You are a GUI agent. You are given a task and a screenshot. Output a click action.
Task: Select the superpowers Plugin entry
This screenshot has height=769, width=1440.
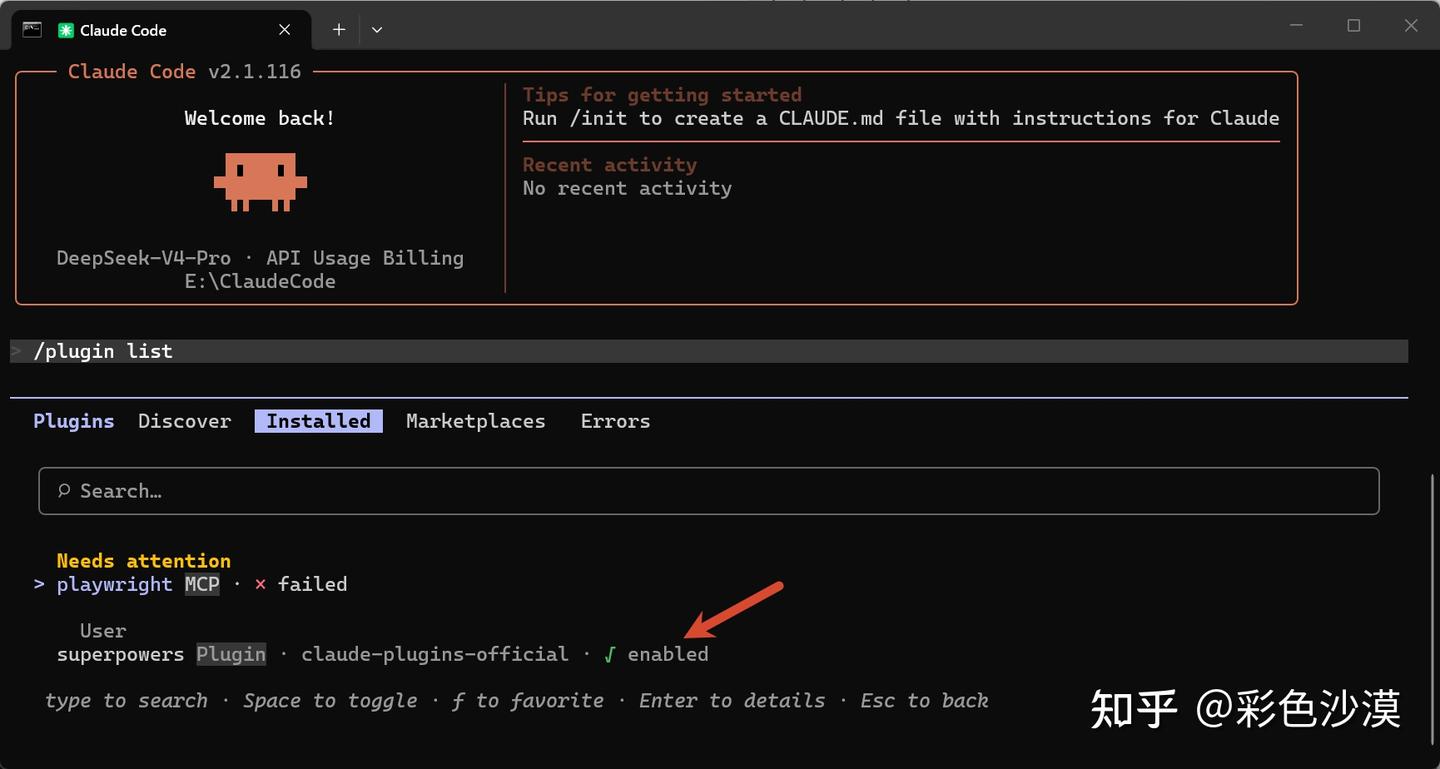382,654
